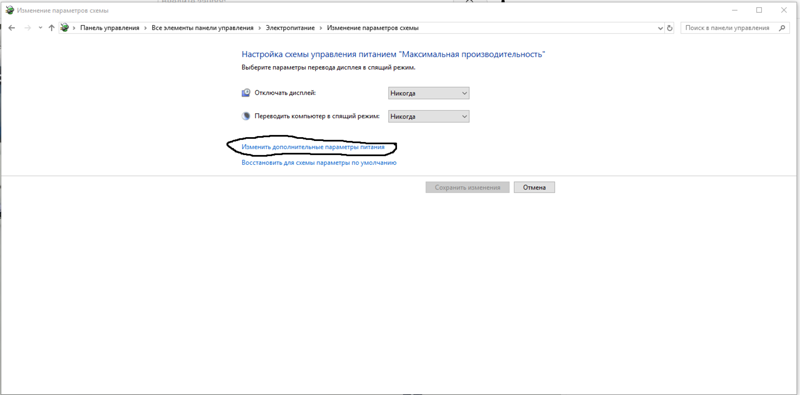Minimize the window
Image resolution: width=800 pixels, height=395 pixels.
click(x=735, y=10)
